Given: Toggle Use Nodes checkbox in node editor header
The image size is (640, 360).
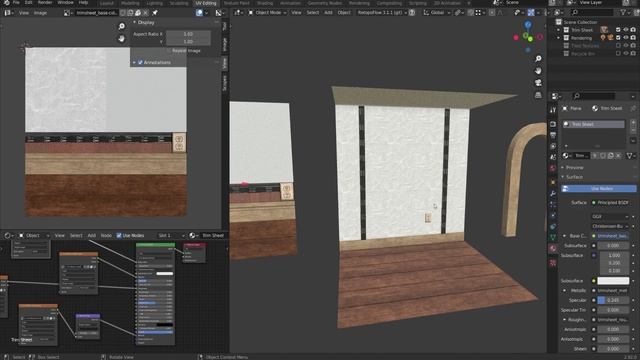Looking at the screenshot, I should [x=119, y=236].
